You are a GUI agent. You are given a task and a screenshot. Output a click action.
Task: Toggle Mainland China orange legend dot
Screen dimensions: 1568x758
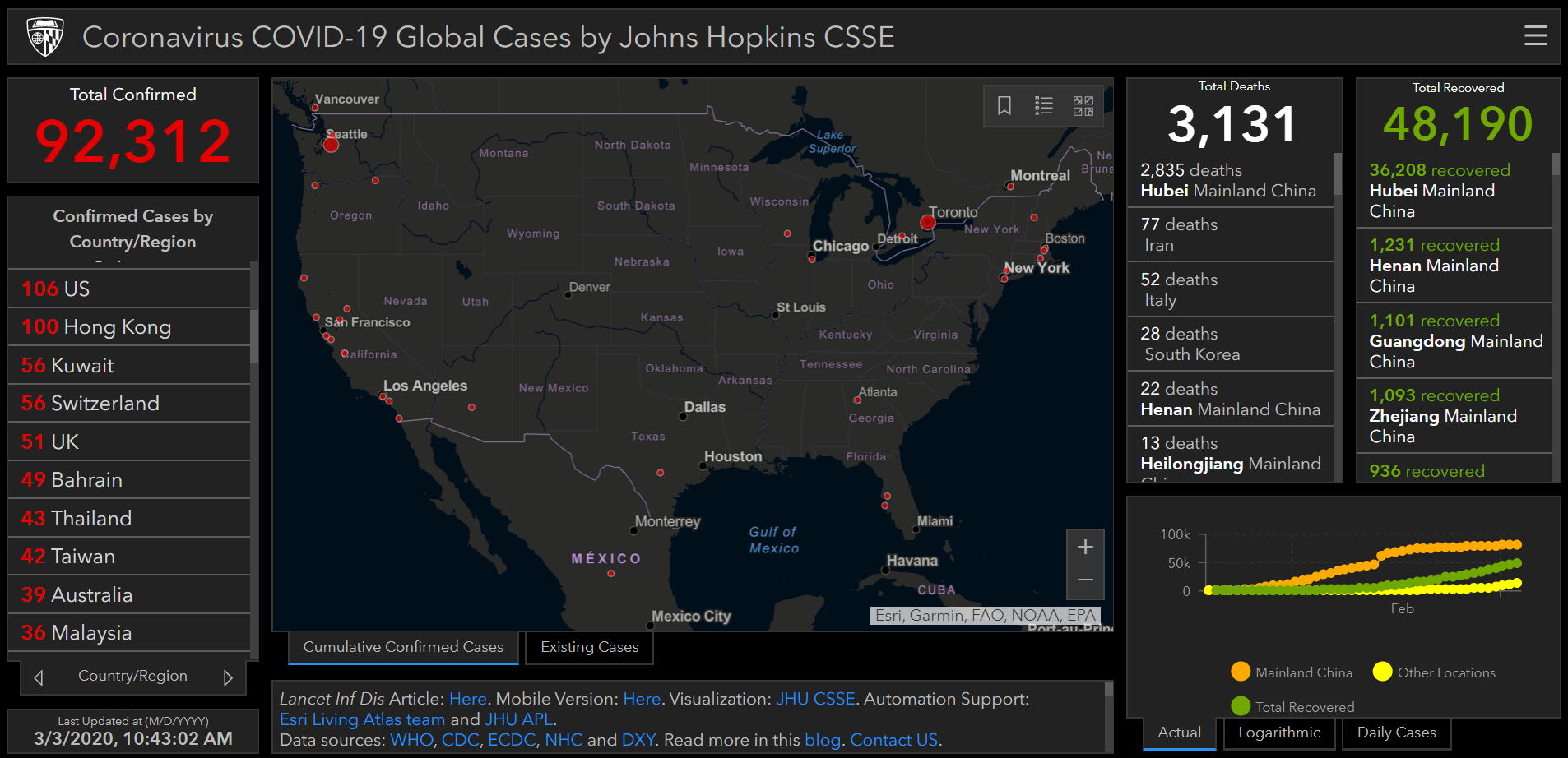coord(1241,672)
